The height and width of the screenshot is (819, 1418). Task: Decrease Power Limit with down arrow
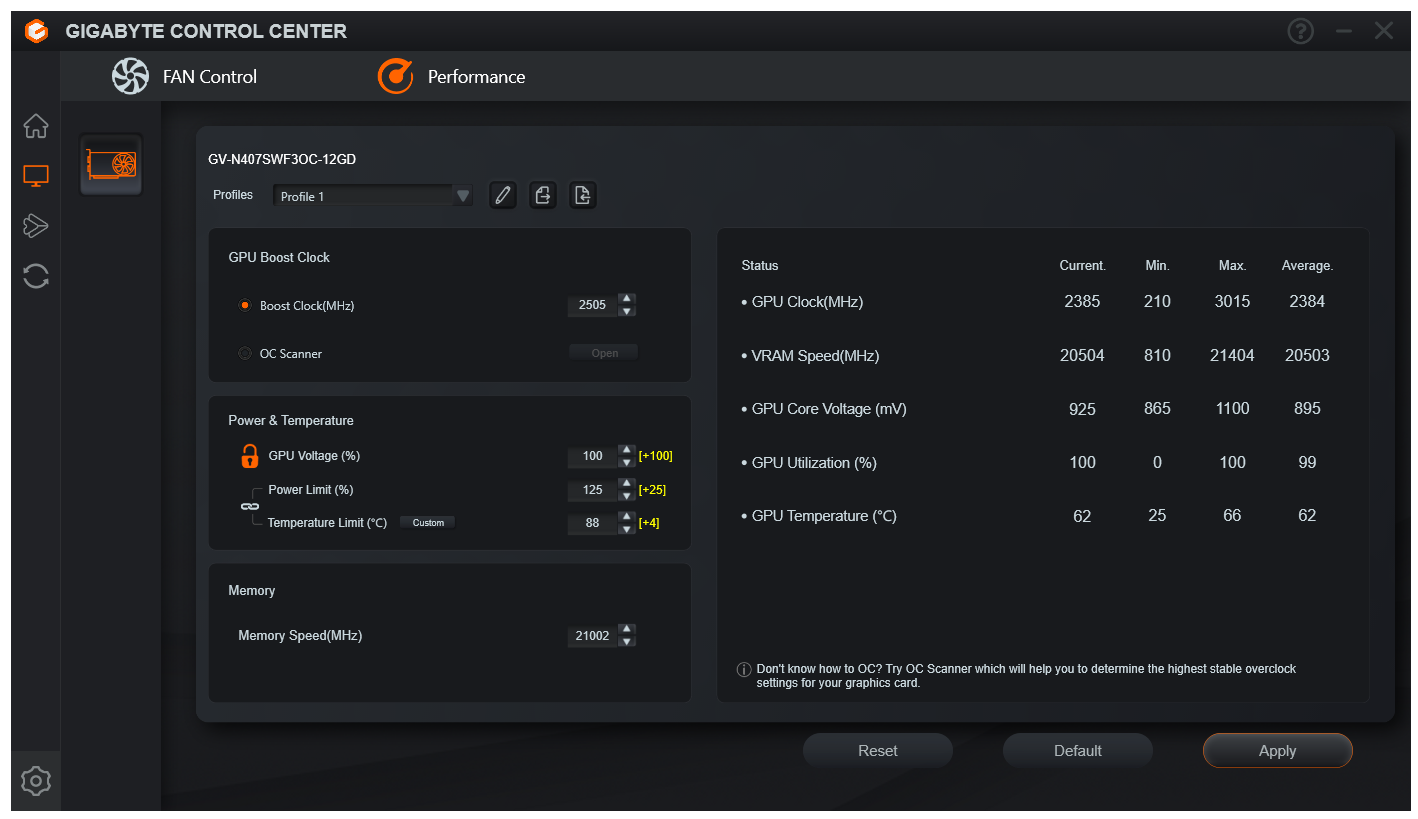[627, 496]
